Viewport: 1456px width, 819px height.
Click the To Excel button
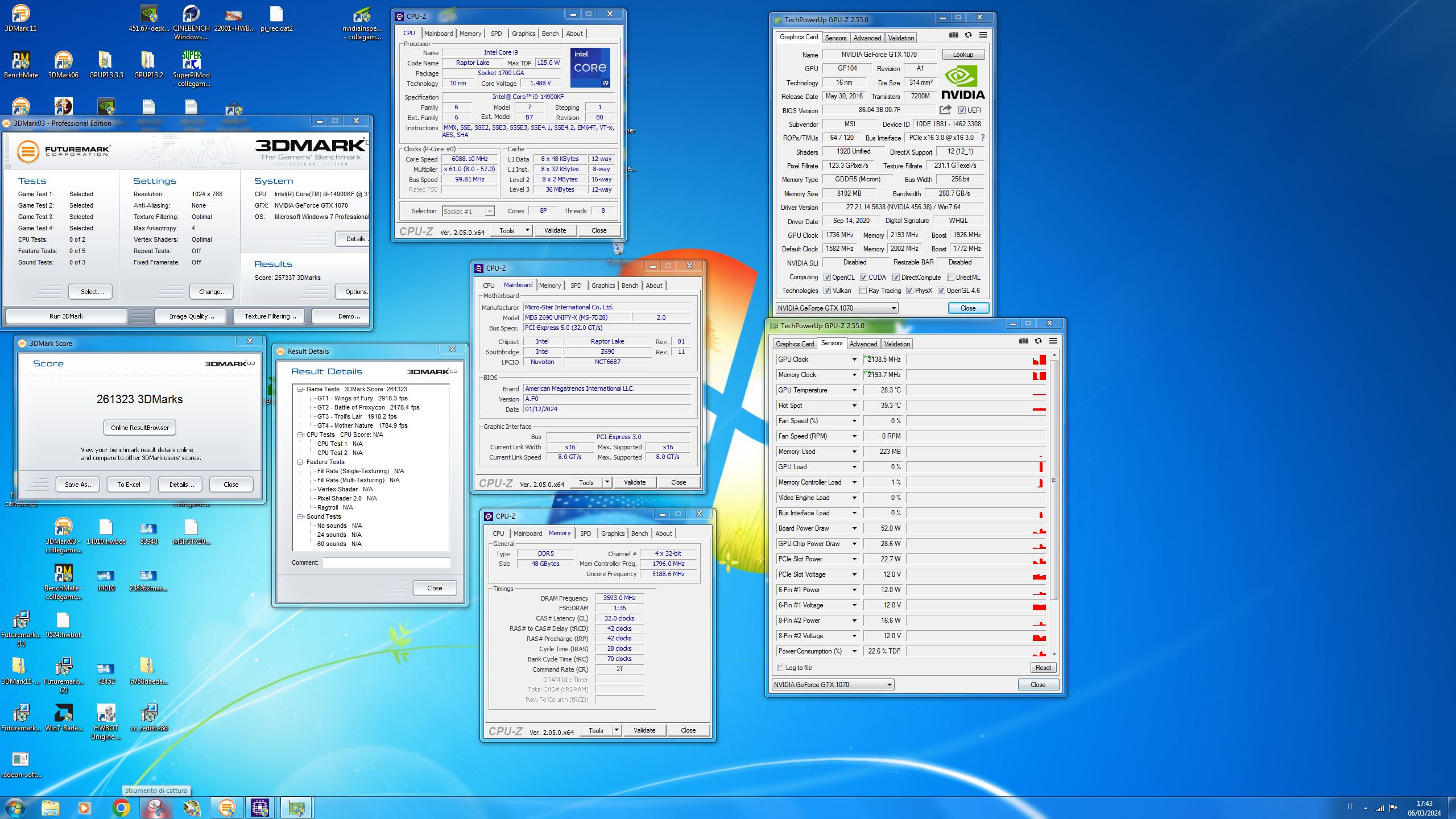pos(129,485)
